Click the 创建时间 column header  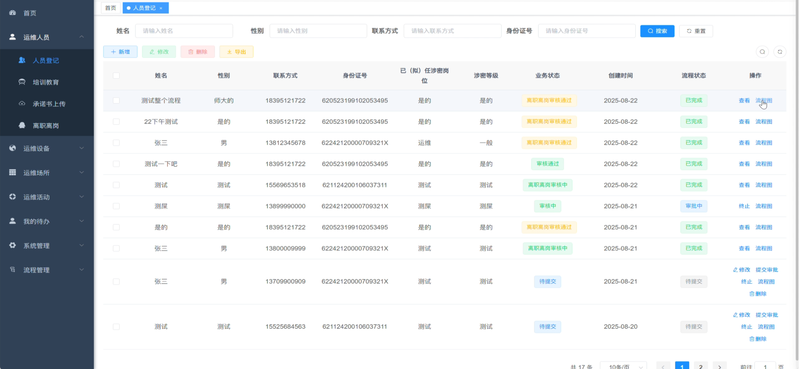620,76
